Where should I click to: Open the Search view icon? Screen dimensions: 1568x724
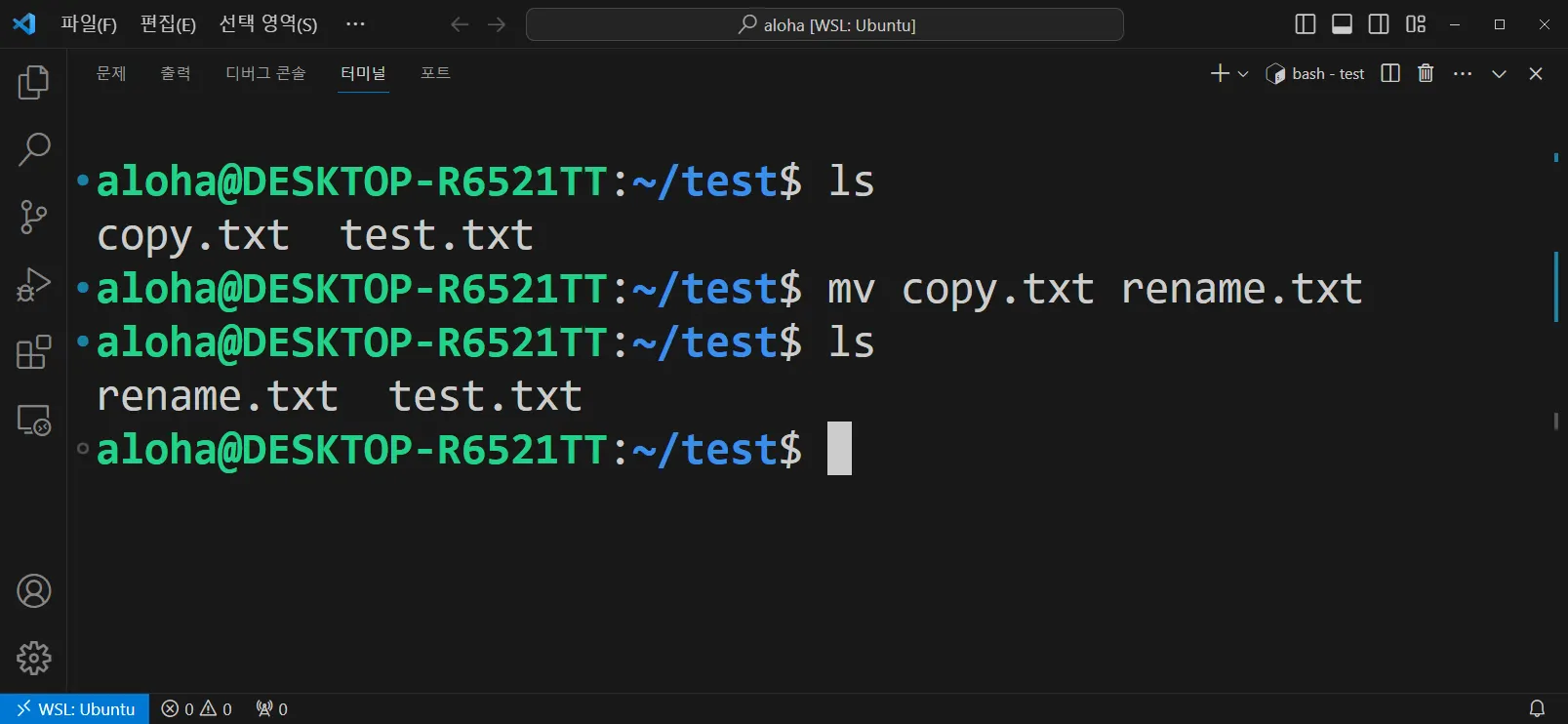point(33,149)
